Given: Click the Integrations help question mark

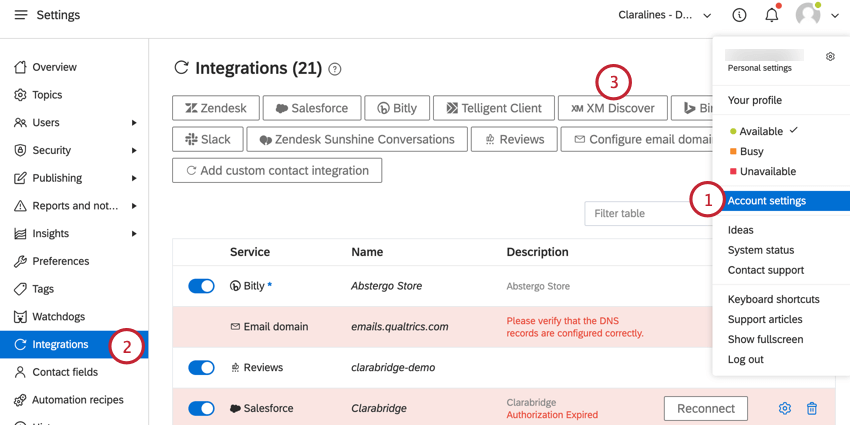Looking at the screenshot, I should [335, 69].
